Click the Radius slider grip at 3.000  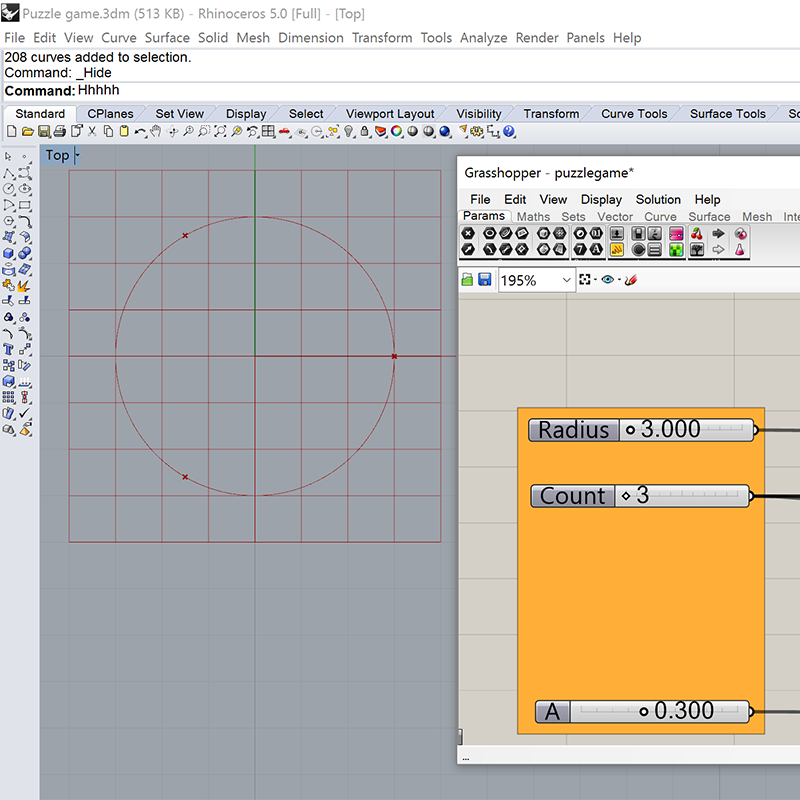tap(630, 430)
